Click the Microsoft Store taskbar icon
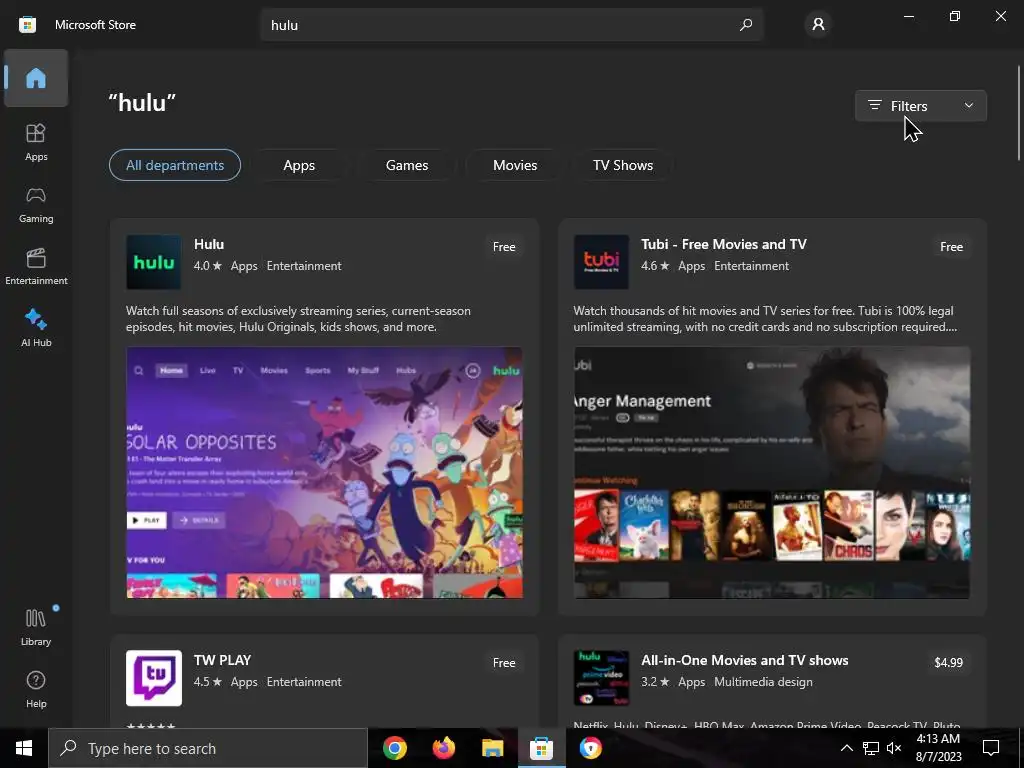This screenshot has height=768, width=1024. 541,748
